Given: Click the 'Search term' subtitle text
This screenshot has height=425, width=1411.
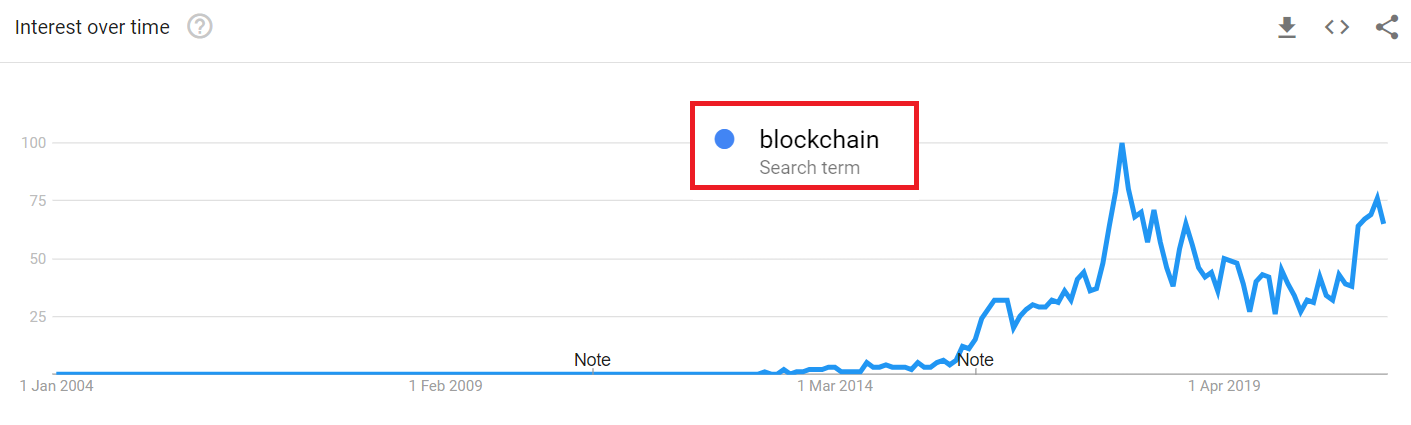Looking at the screenshot, I should click(x=809, y=167).
